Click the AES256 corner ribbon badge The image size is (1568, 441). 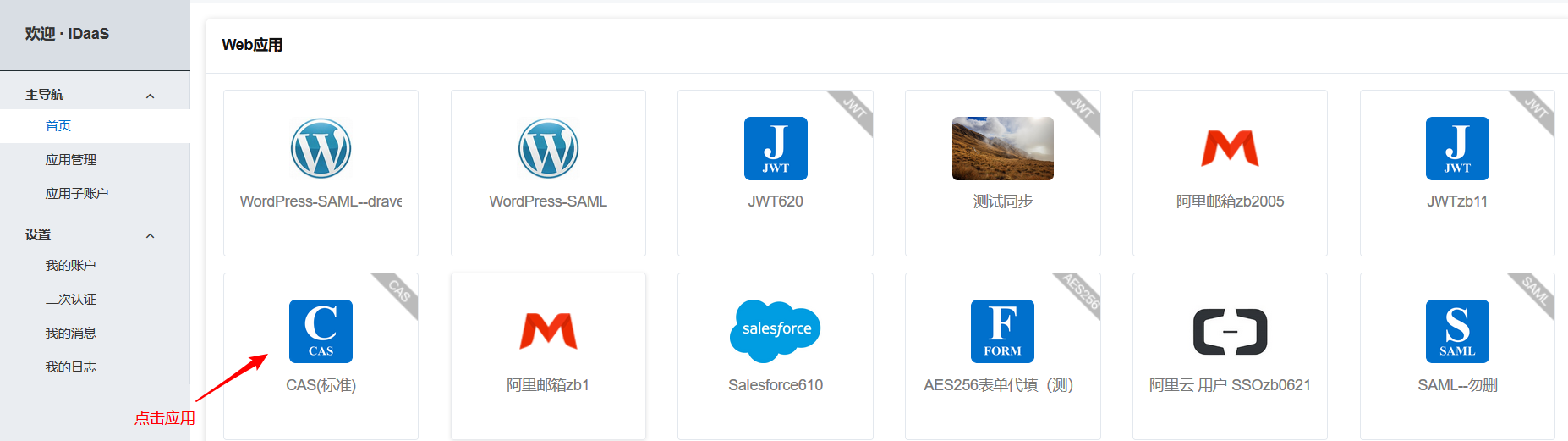[x=1081, y=292]
